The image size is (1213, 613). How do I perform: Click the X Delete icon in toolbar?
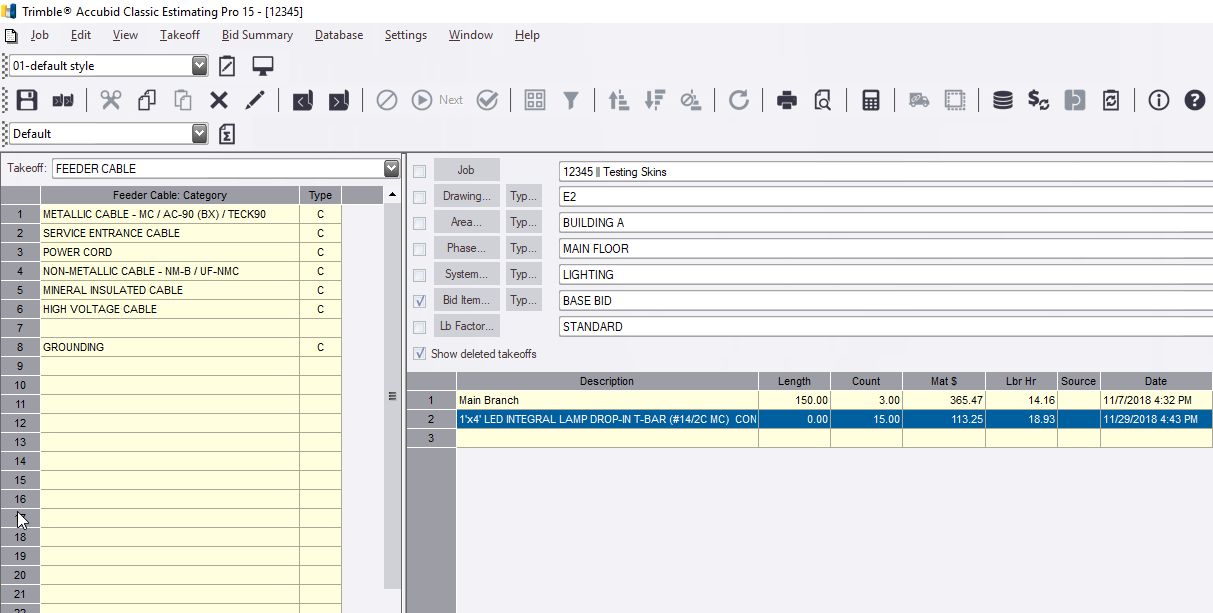point(219,100)
